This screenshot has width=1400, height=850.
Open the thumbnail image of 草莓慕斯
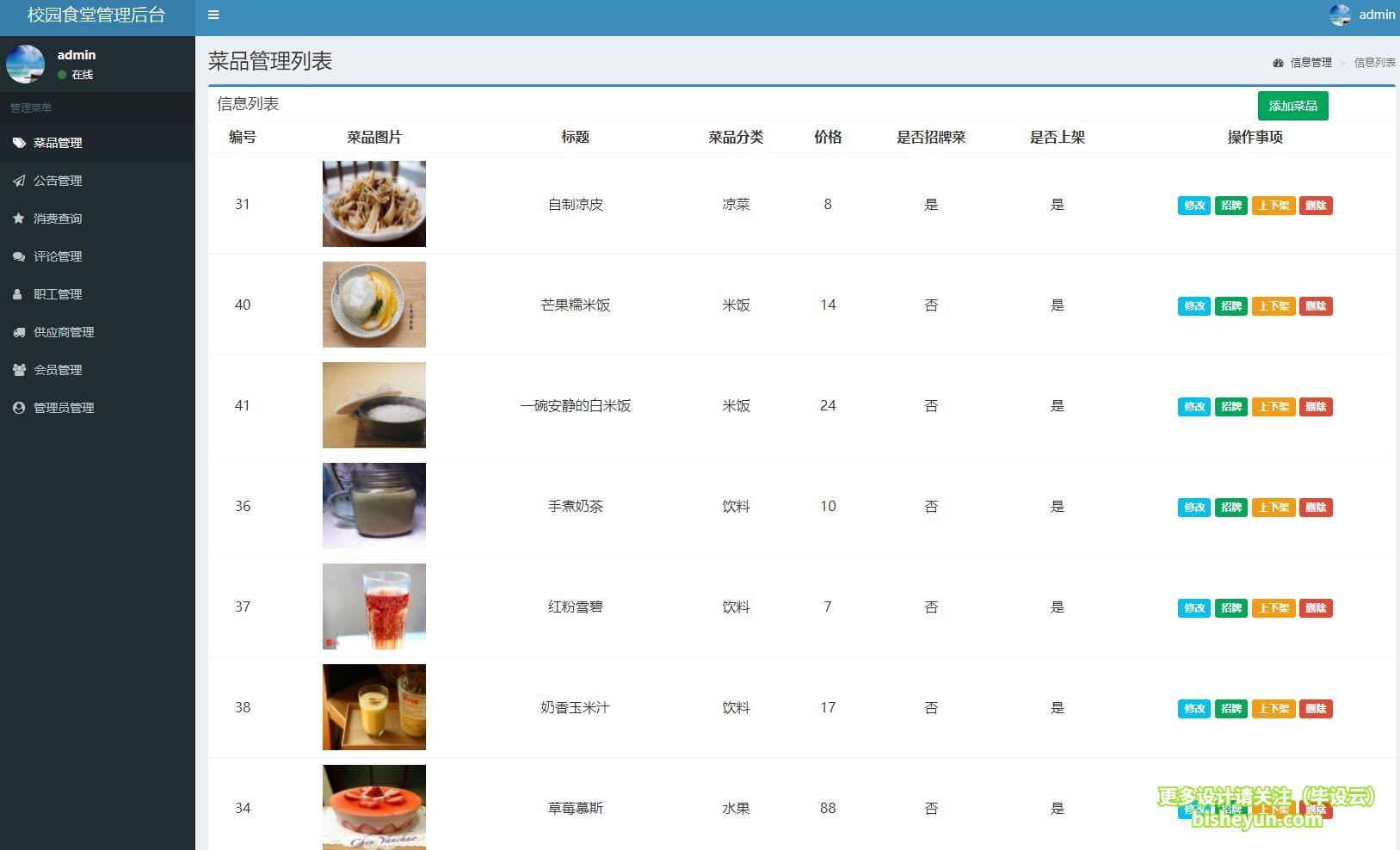[x=373, y=807]
